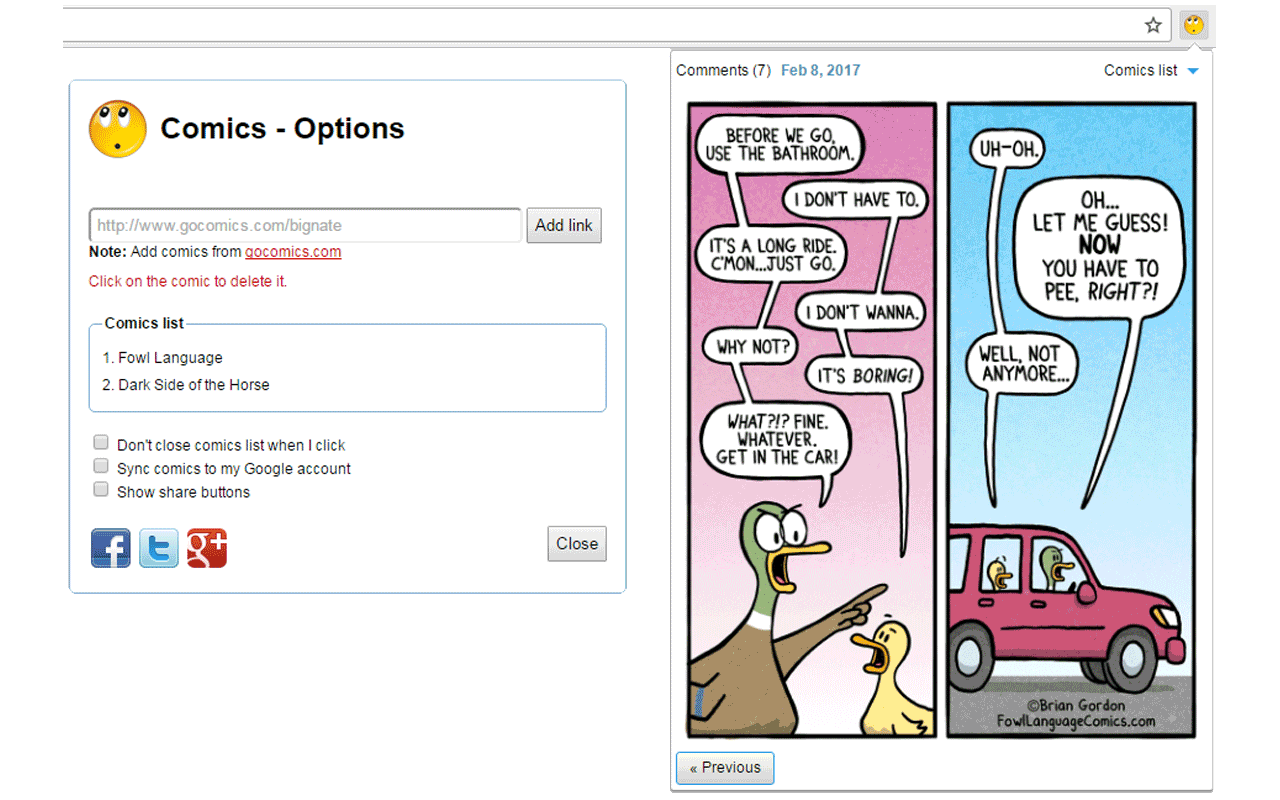Close the Comics Options dialog
The width and height of the screenshot is (1280, 800).
tap(577, 543)
